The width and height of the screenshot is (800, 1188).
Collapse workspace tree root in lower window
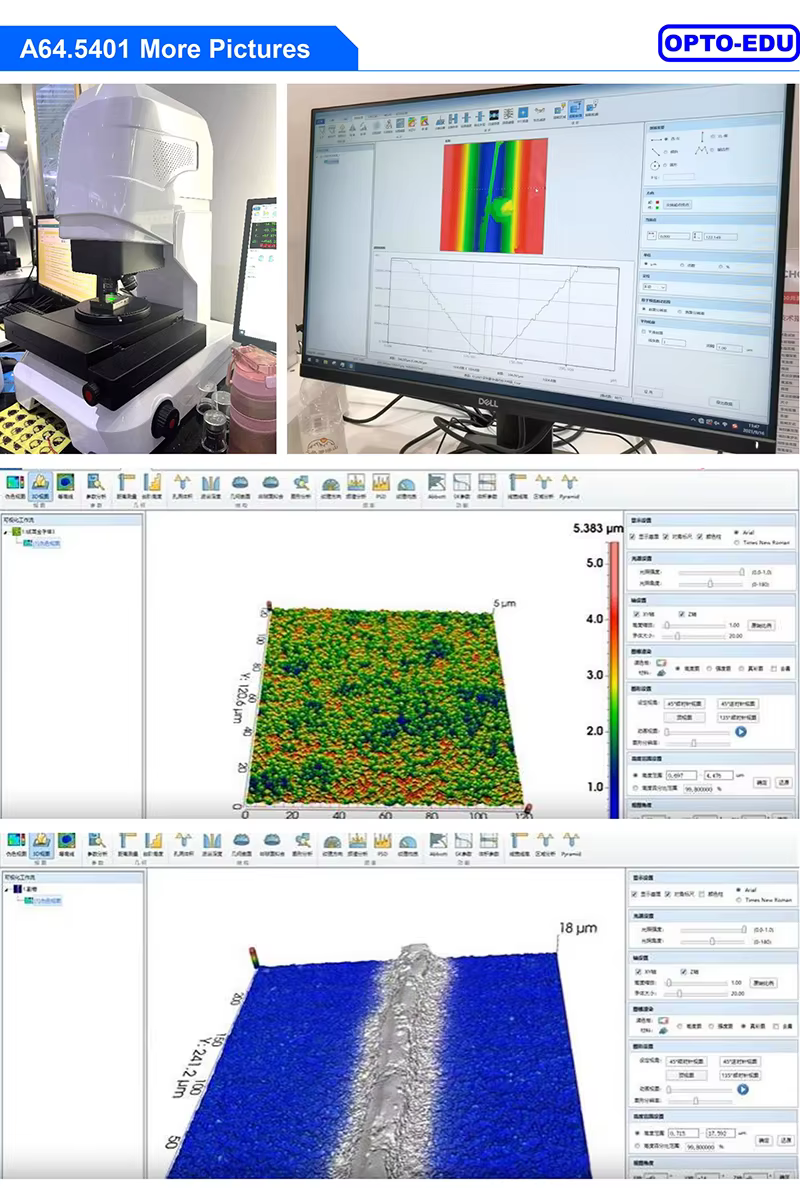click(x=7, y=888)
